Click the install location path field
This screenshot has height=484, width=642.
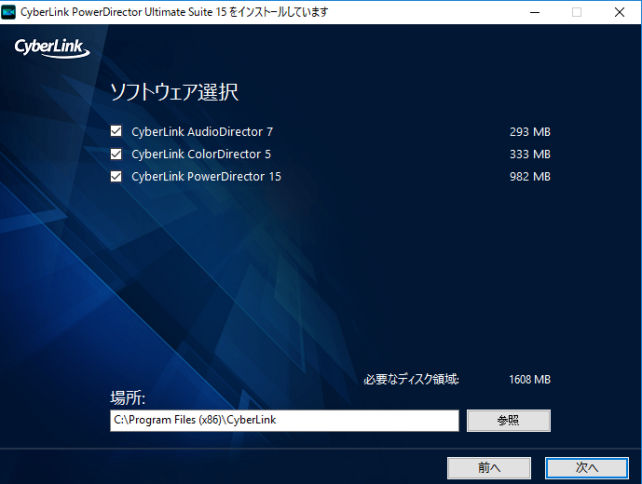(284, 420)
